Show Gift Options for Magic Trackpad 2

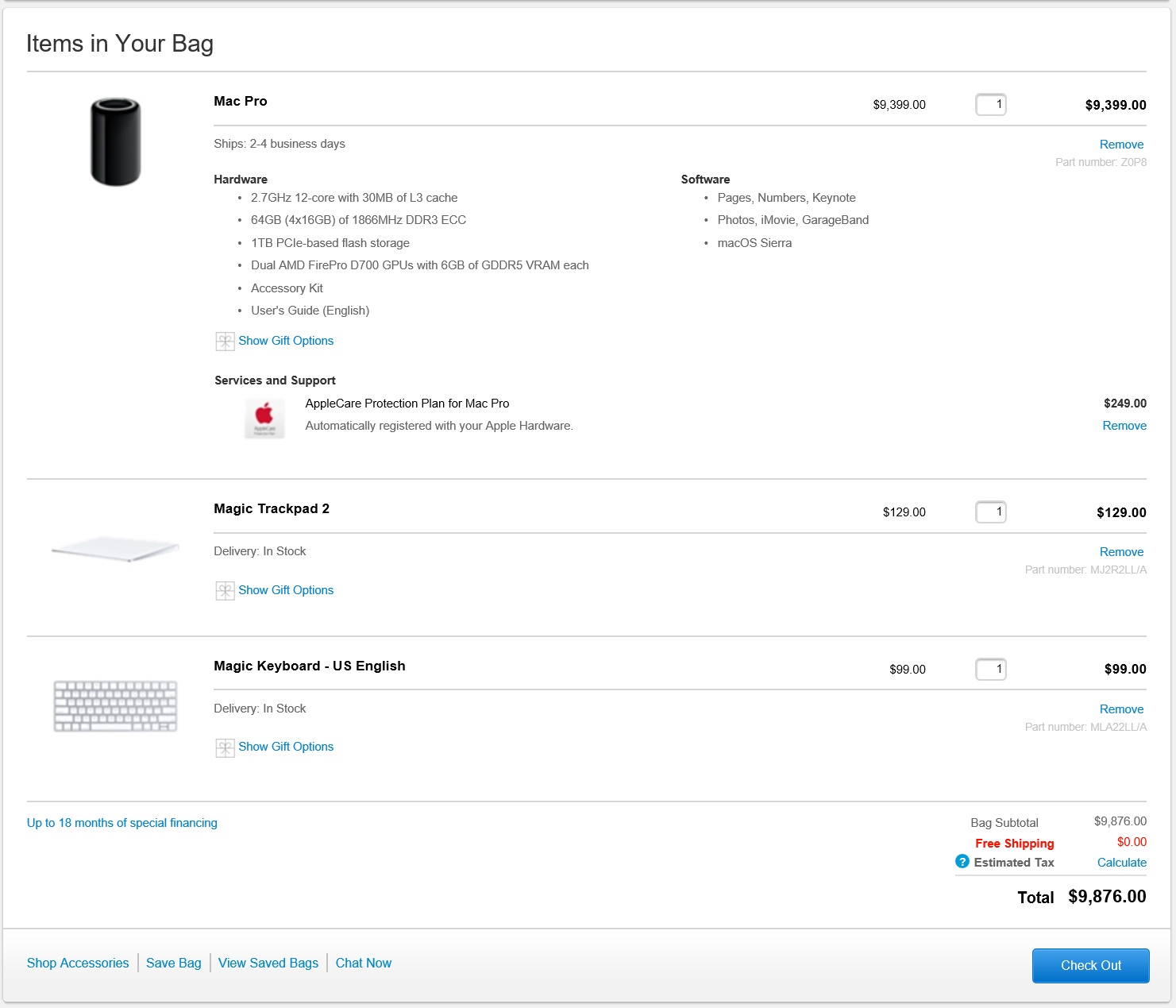pos(286,590)
